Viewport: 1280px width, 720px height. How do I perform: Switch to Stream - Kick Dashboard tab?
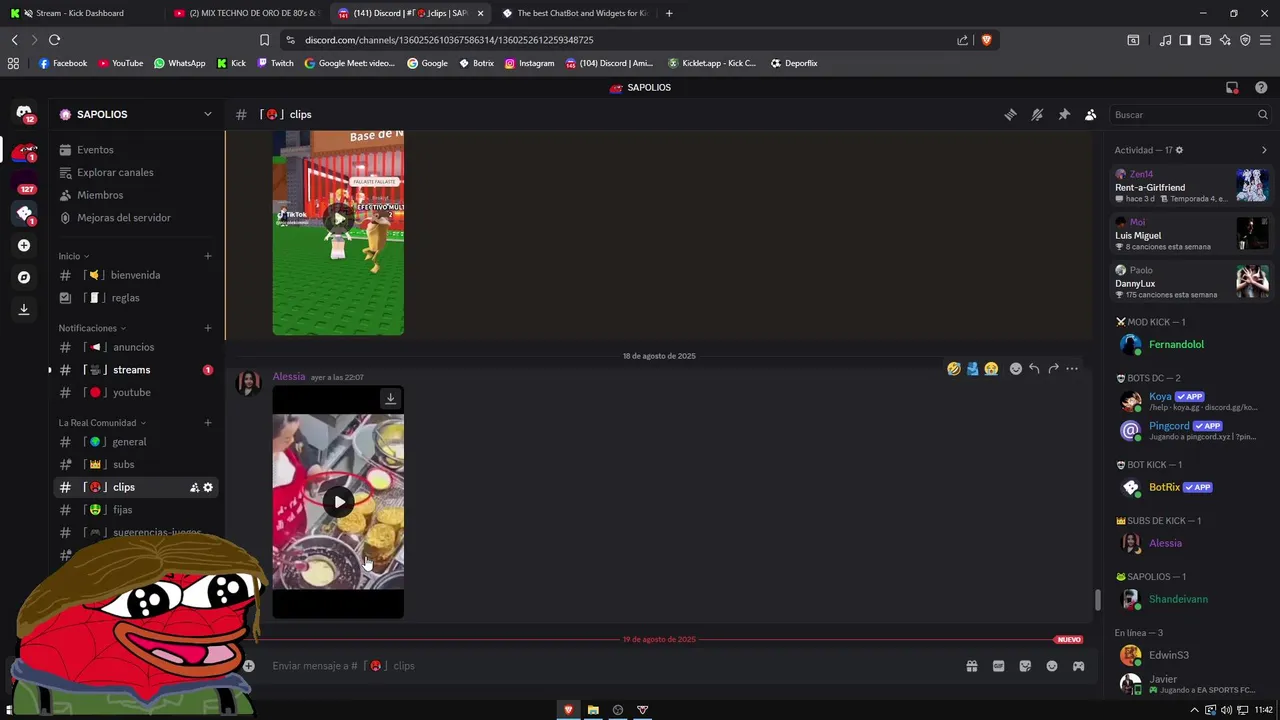pos(82,13)
